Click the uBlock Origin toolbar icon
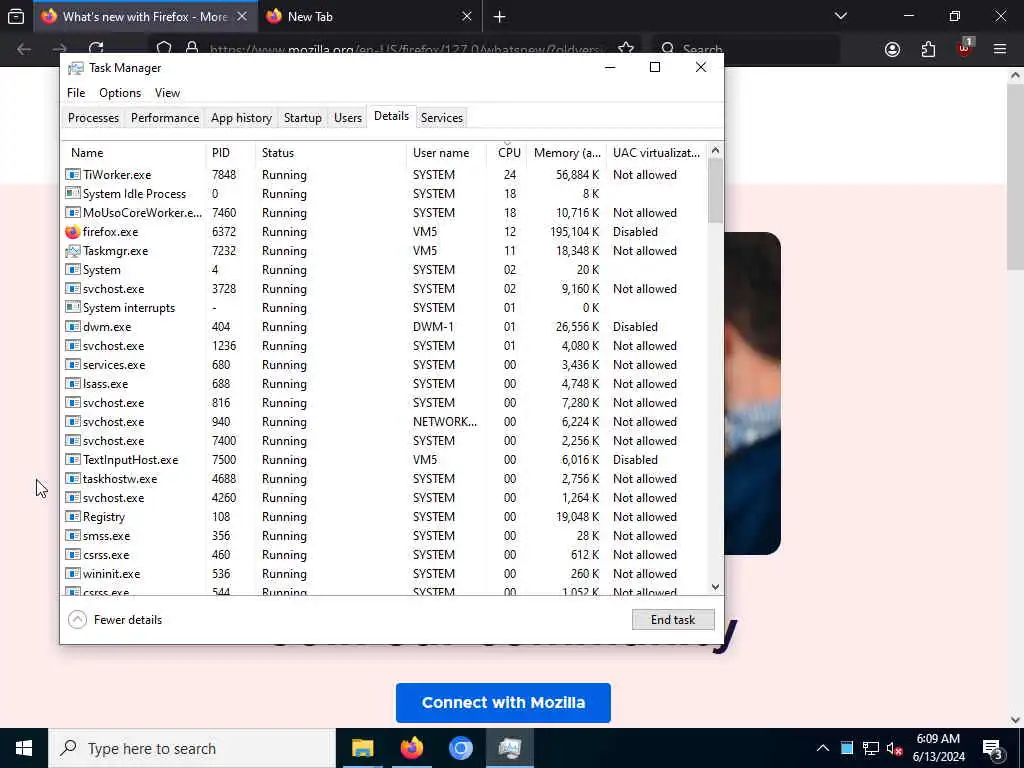Viewport: 1024px width, 768px height. (x=964, y=48)
